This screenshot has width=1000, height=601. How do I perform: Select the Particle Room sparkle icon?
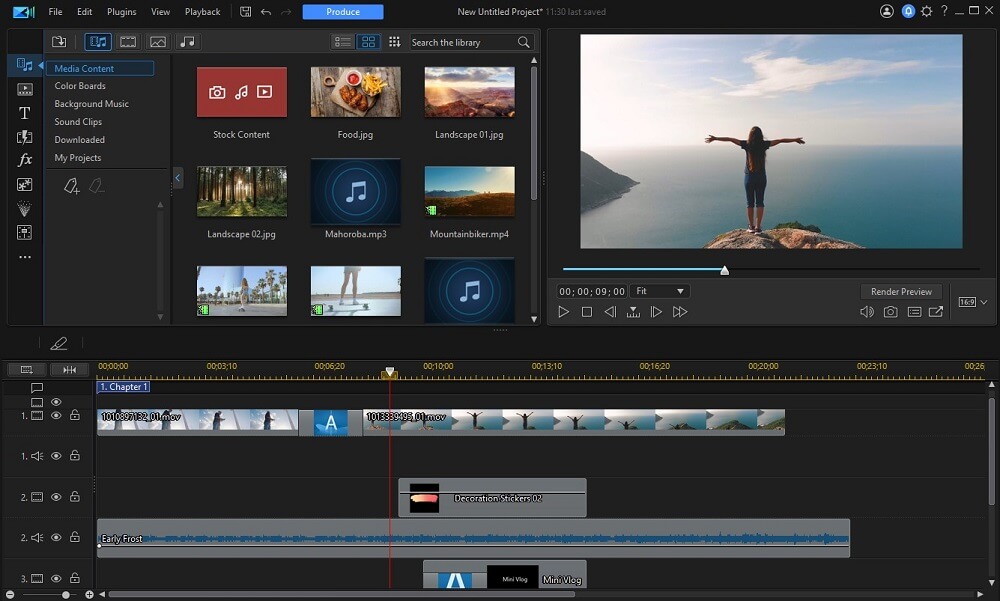tap(24, 208)
